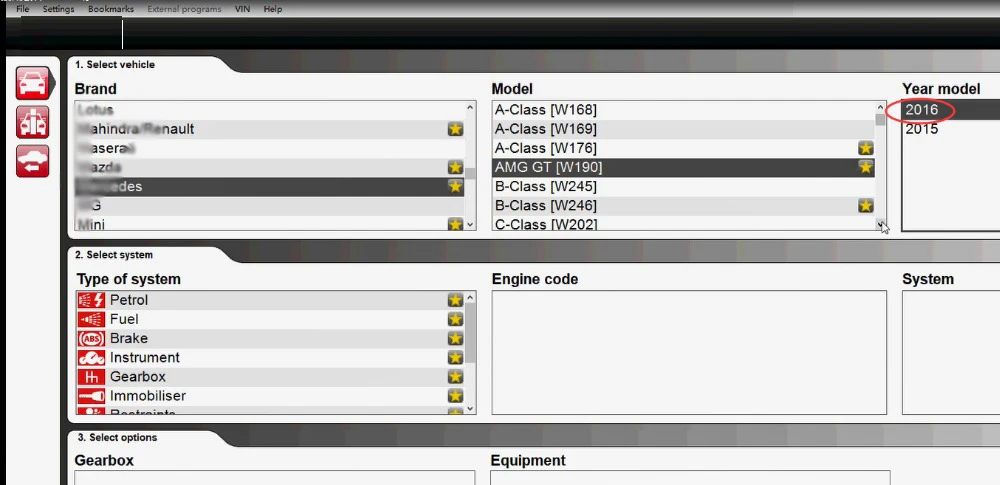
Task: Select A-Class [W169] model
Action: [x=684, y=130]
